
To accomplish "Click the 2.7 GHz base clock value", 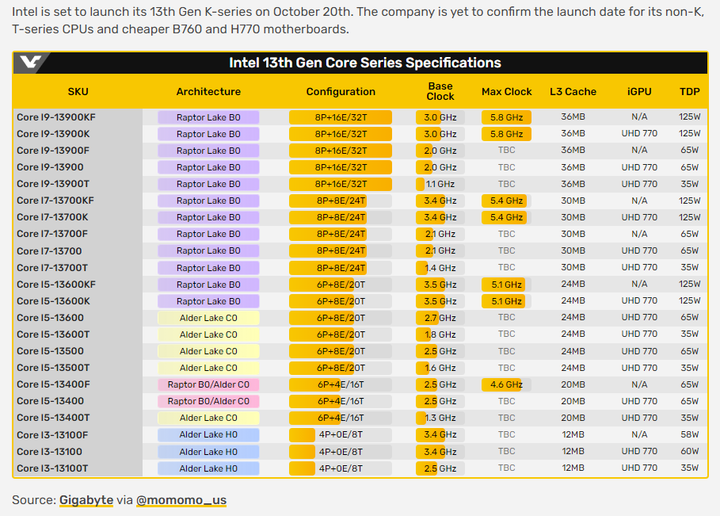I will click(440, 318).
